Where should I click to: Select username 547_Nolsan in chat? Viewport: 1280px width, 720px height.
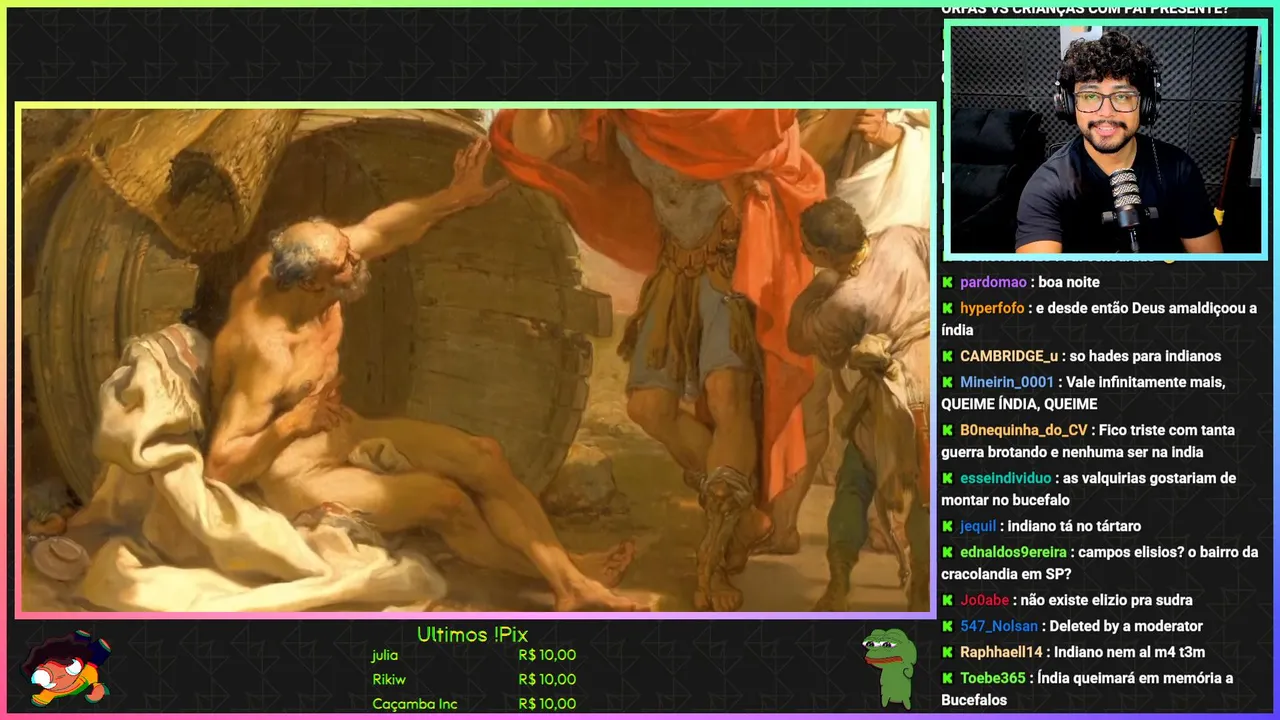[999, 627]
